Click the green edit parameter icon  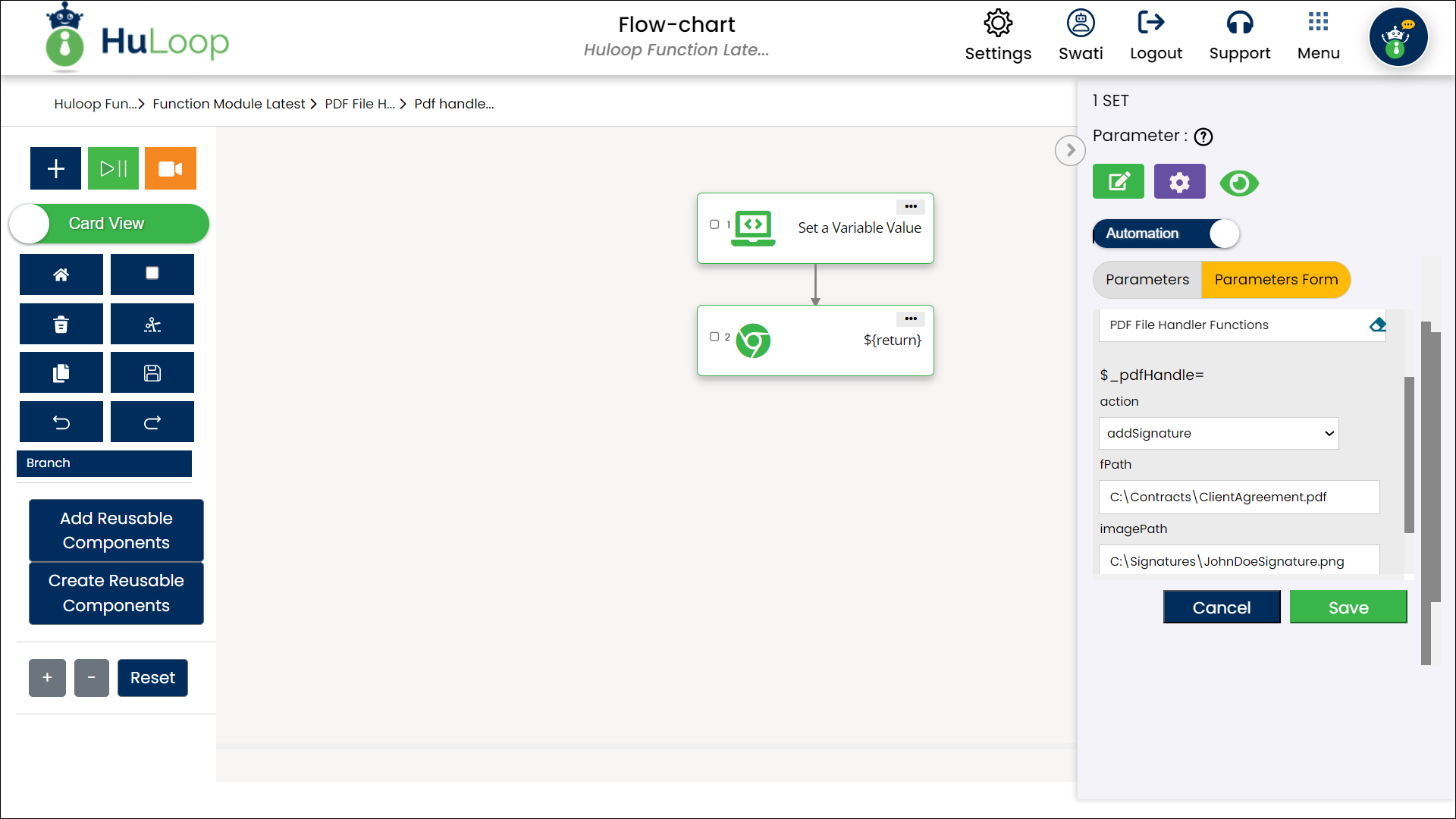pos(1119,182)
